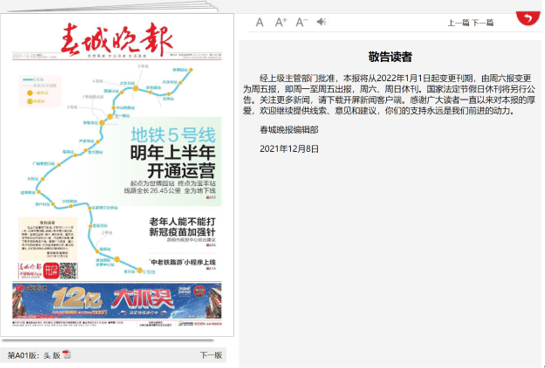Click the QR code on the front page

click(x=68, y=271)
